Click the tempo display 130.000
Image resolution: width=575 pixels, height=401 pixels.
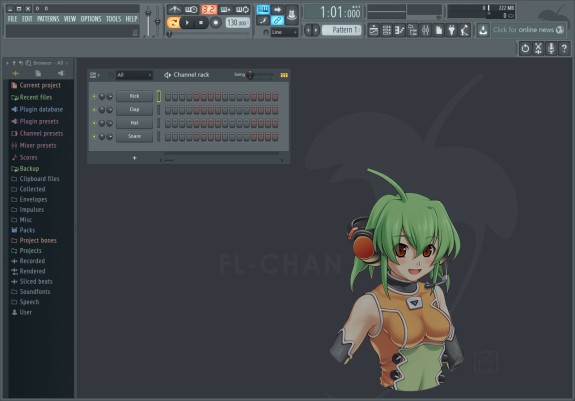237,23
